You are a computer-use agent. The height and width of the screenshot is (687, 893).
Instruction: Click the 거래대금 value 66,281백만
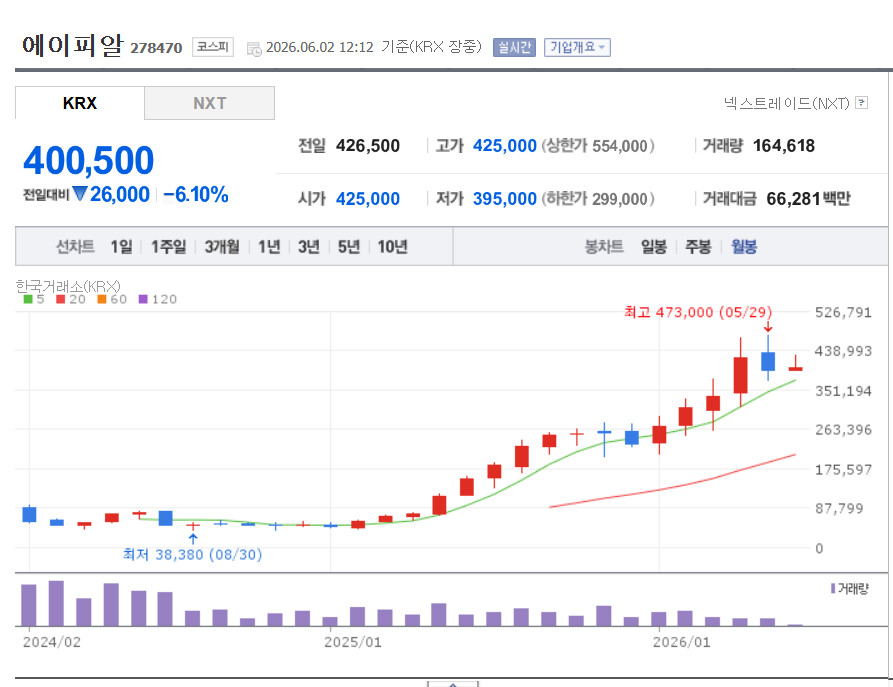(808, 199)
